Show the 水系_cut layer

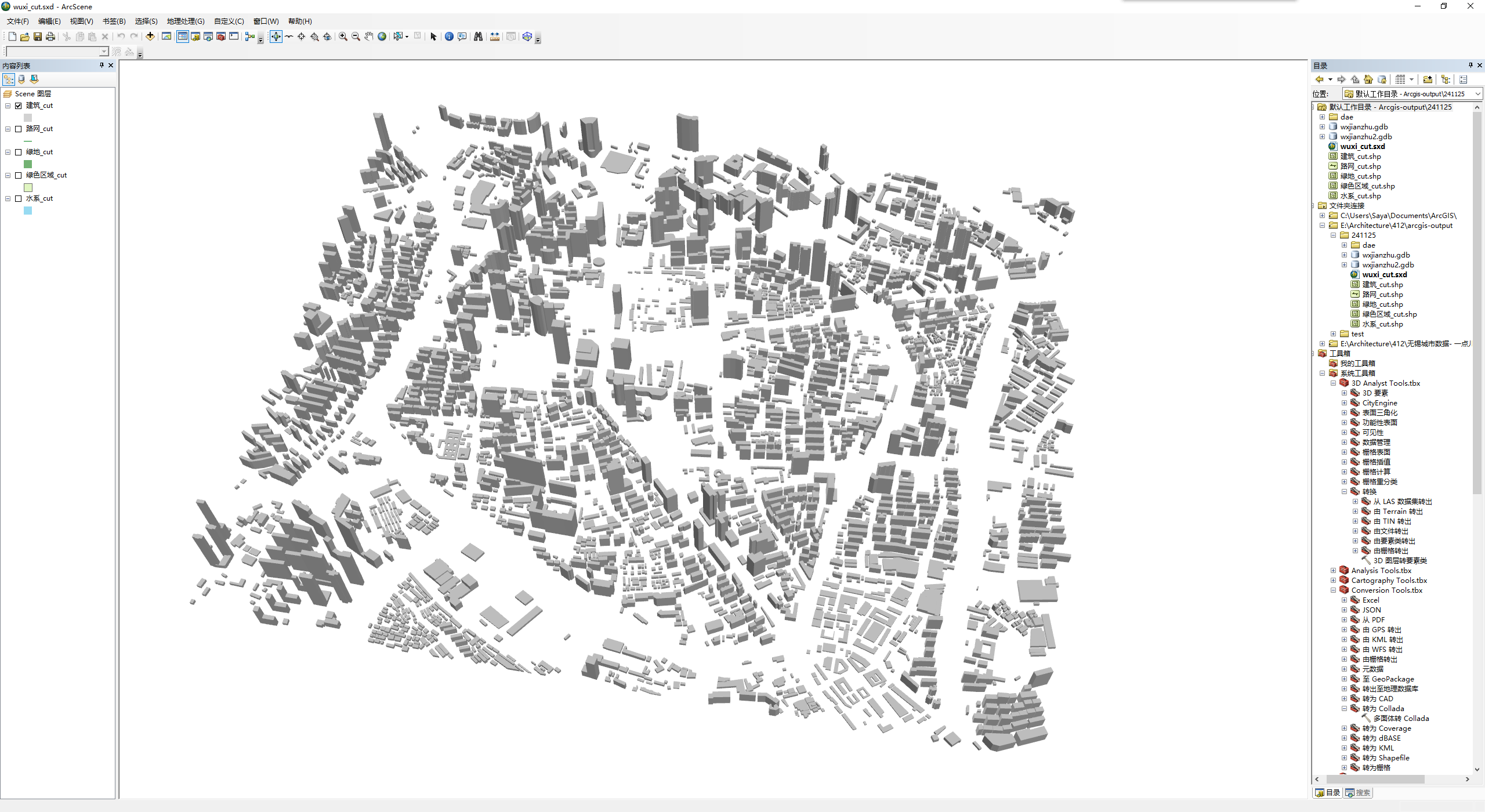tap(18, 198)
